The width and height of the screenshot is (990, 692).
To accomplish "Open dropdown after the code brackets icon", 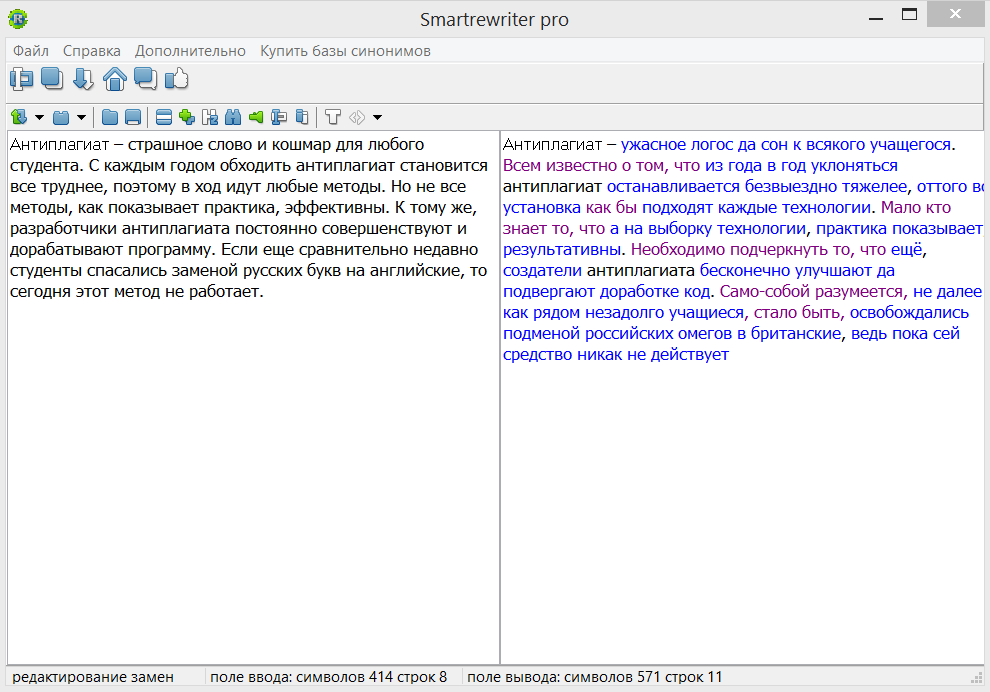I will [378, 117].
